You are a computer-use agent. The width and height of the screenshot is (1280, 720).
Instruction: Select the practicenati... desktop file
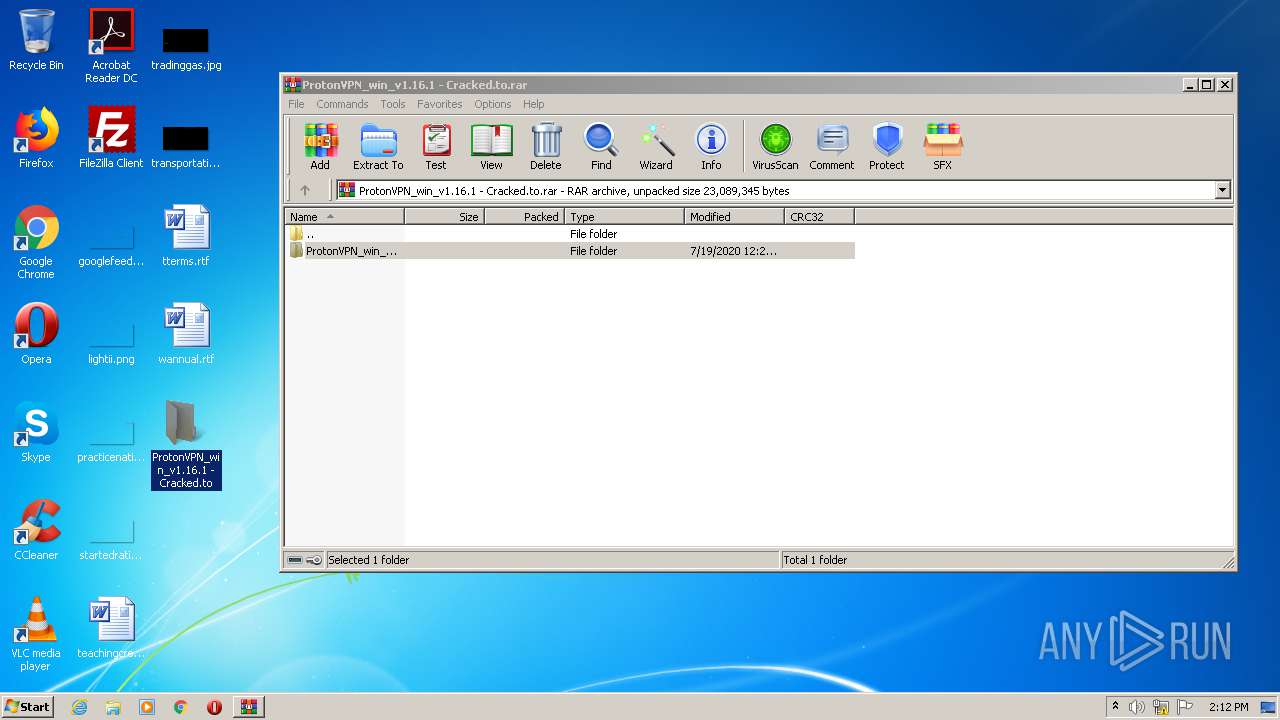(x=111, y=441)
